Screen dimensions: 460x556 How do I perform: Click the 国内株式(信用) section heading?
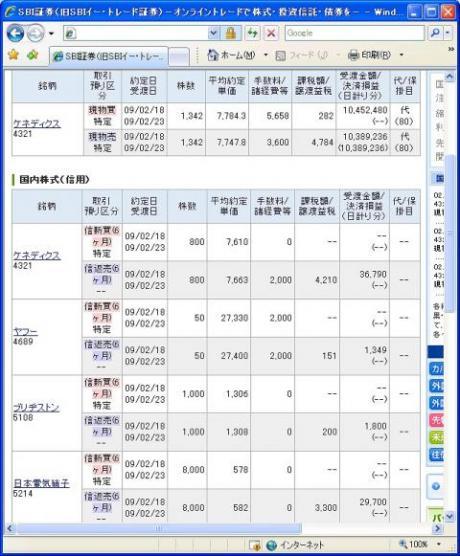pos(54,179)
